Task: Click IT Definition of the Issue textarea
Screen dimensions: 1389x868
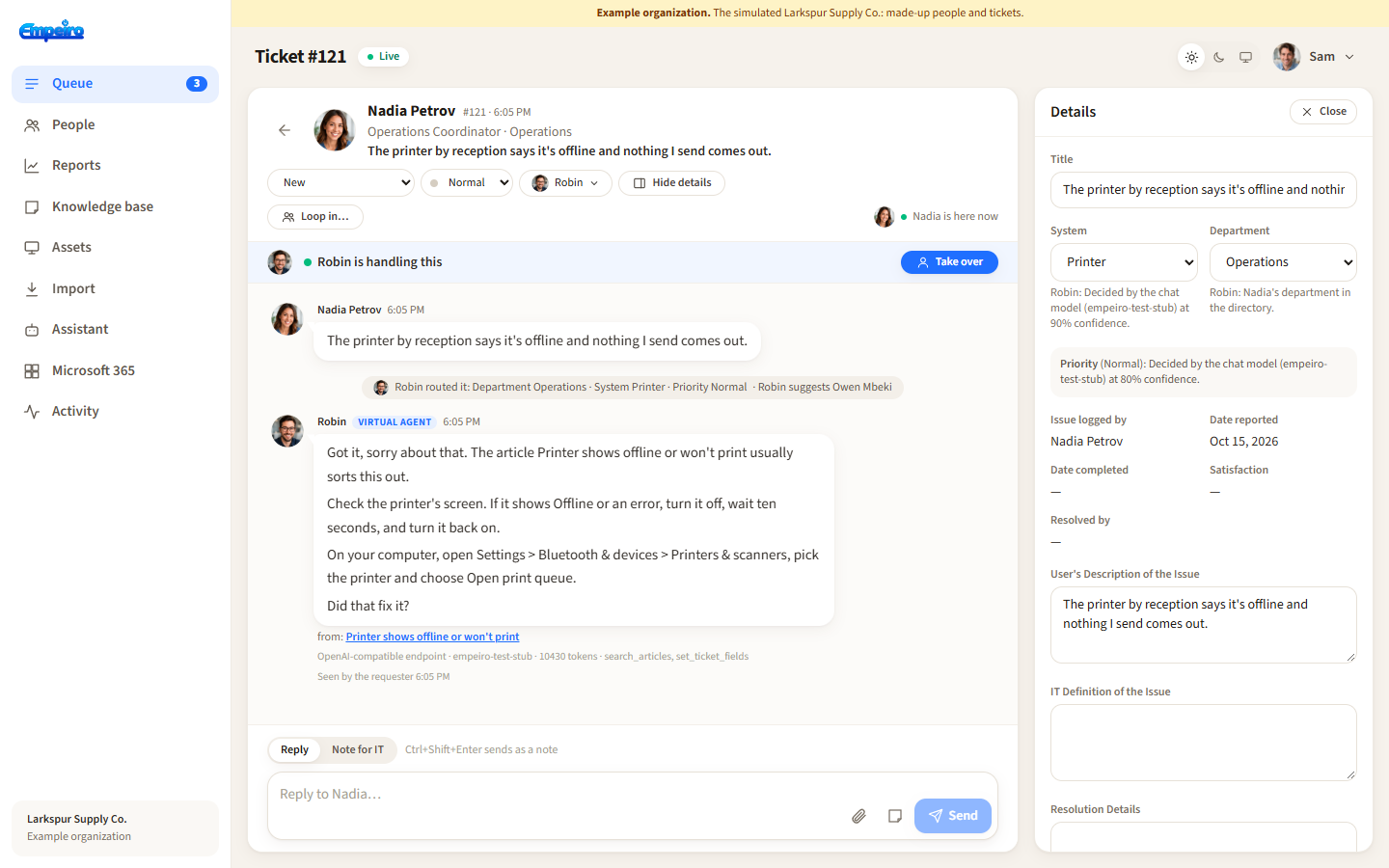Action: 1204,743
